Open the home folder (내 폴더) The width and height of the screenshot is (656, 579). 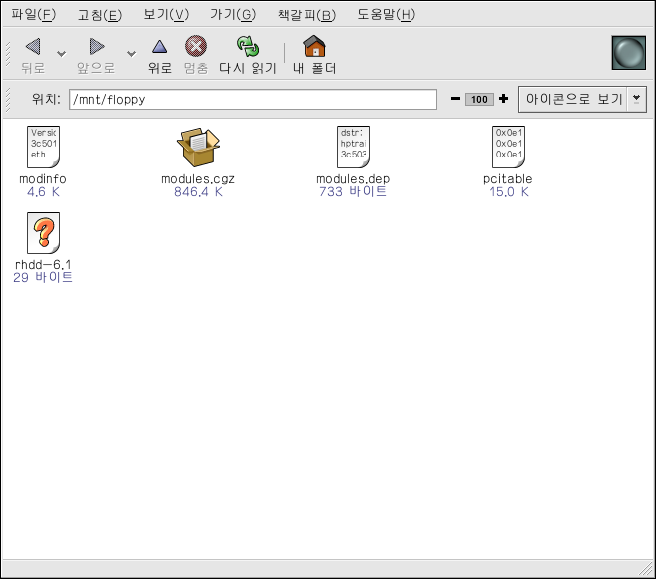pos(314,47)
